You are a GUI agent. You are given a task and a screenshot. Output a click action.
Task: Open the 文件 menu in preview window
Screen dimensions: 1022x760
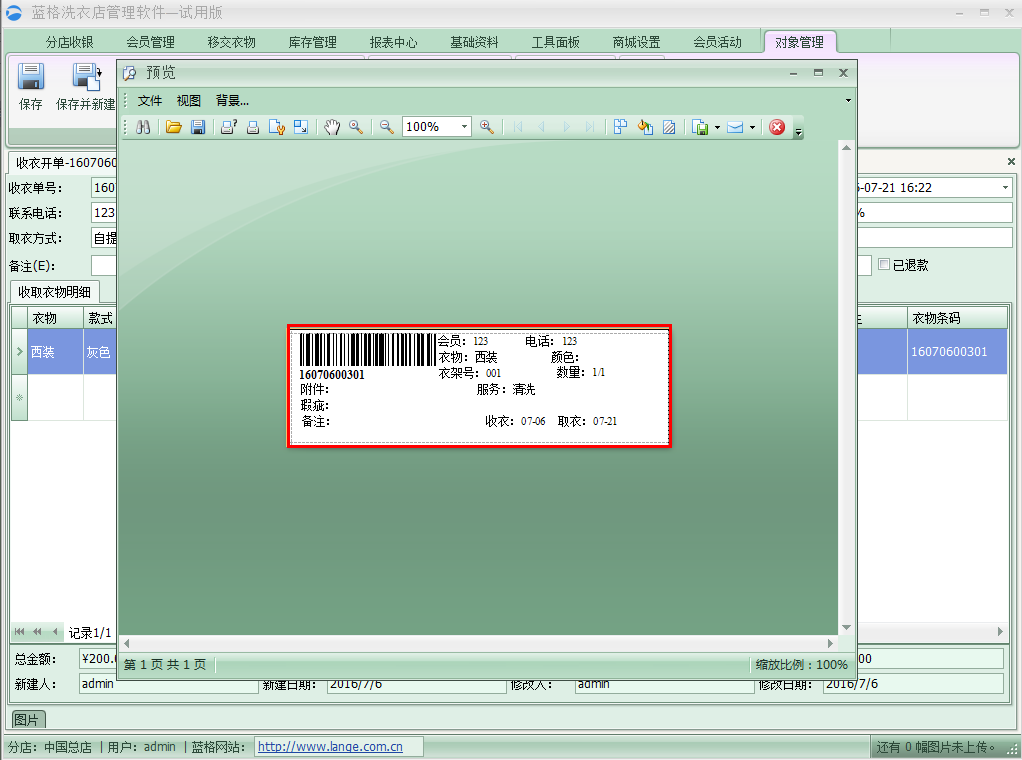pos(150,101)
